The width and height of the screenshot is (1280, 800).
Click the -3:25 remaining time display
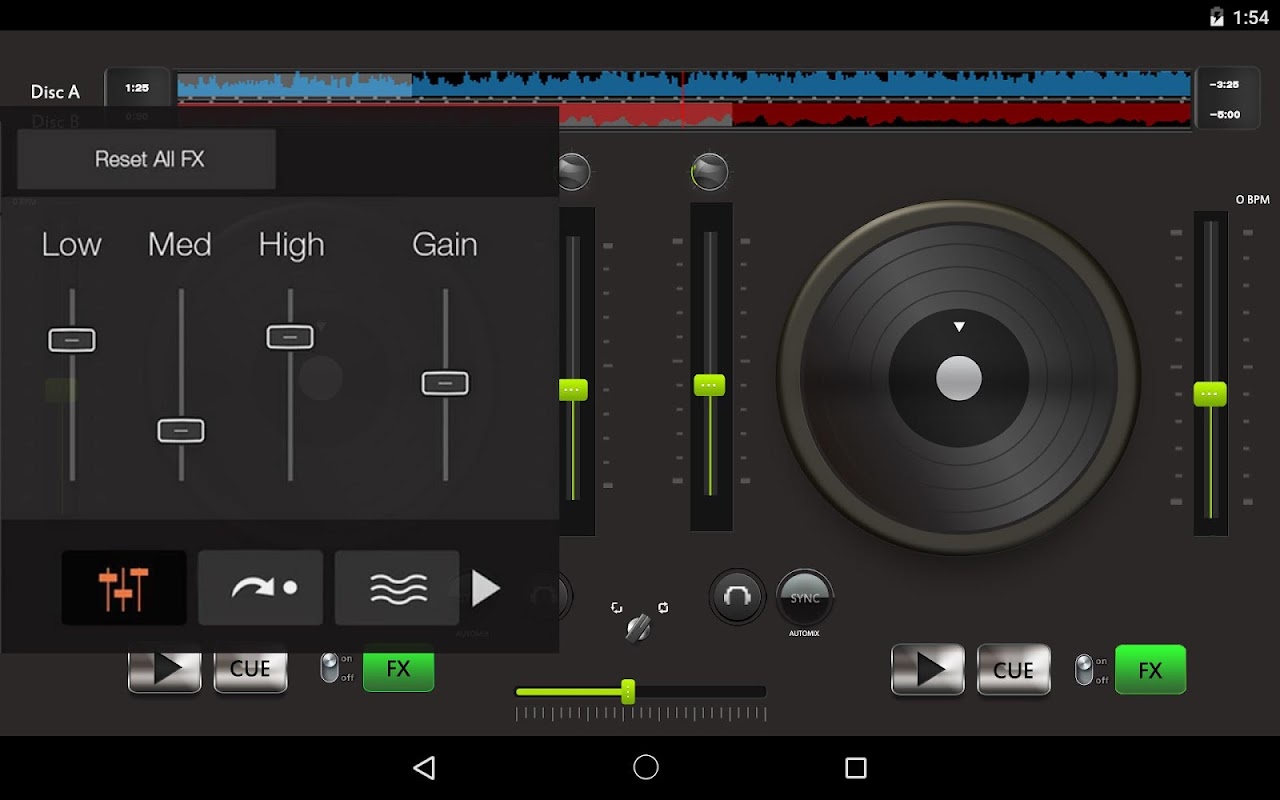tap(1225, 85)
